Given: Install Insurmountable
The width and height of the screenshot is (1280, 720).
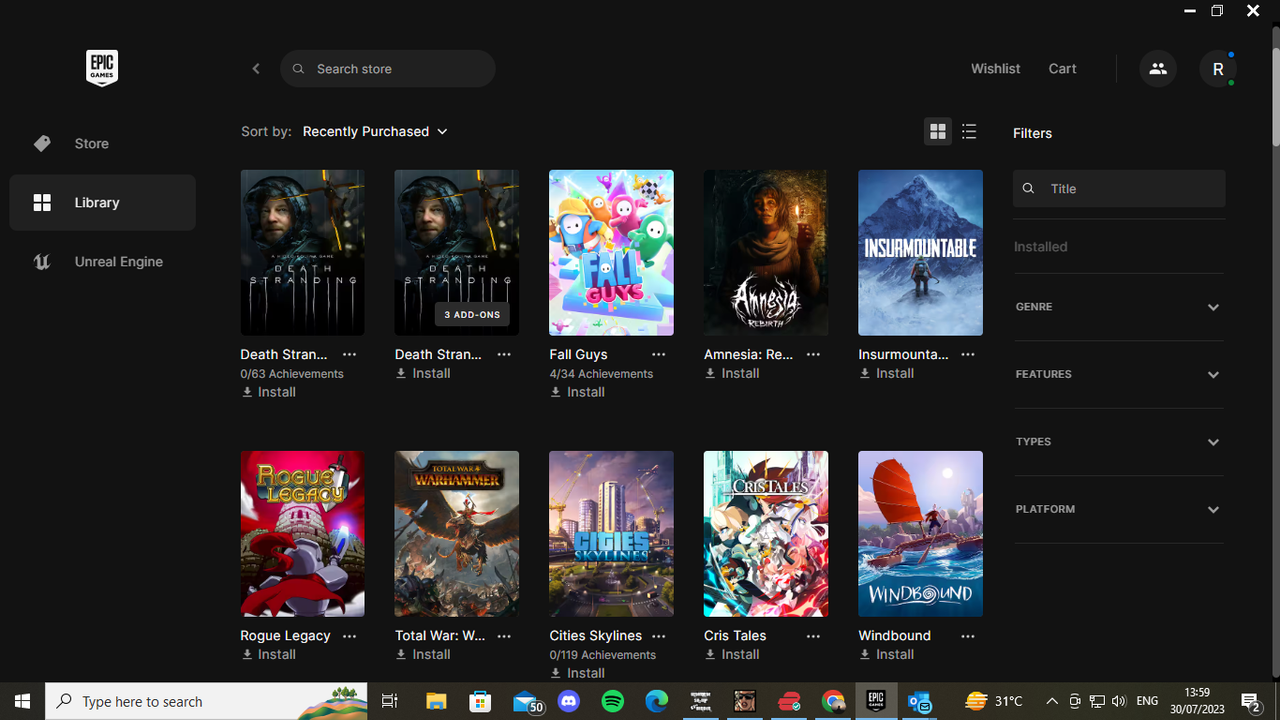Looking at the screenshot, I should click(887, 373).
